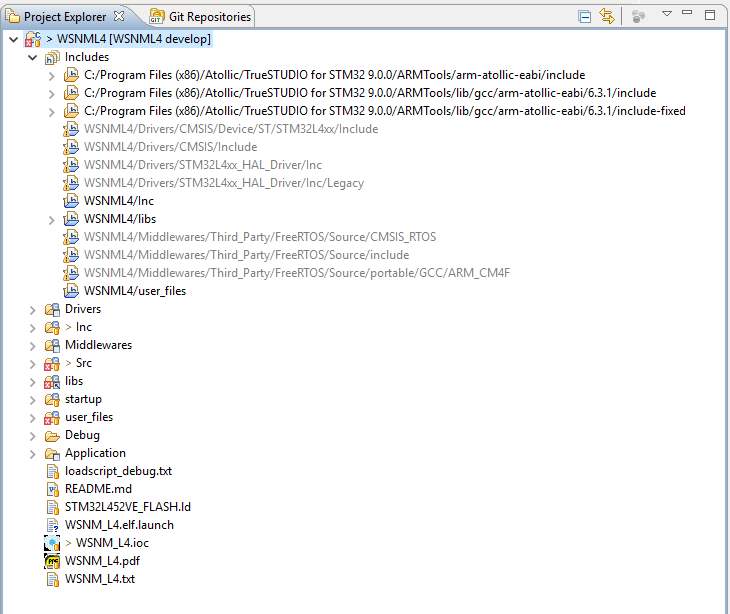Viewport: 730px width, 614px height.
Task: Click the libs folder error icon
Action: coord(52,382)
